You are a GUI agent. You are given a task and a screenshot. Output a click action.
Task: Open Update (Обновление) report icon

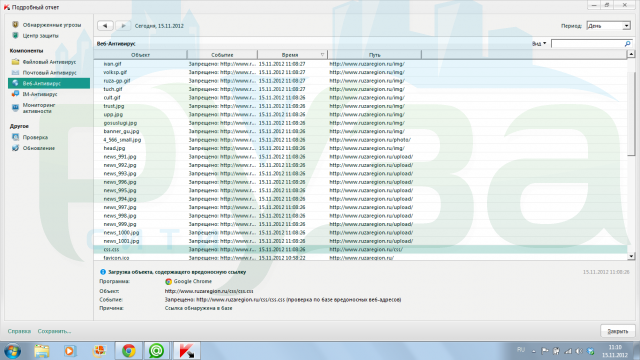pos(16,148)
